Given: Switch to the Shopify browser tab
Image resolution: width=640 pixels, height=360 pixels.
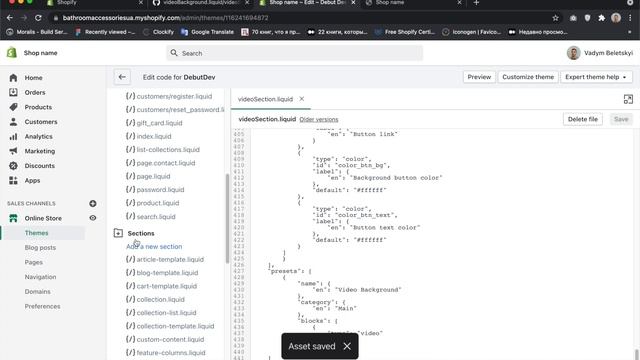Looking at the screenshot, I should pos(95,3).
